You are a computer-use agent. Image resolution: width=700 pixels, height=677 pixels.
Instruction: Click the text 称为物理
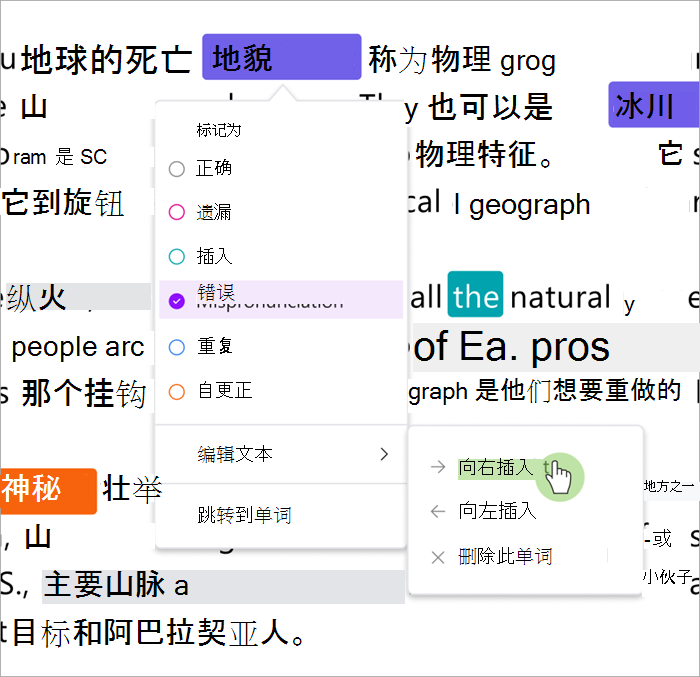[x=429, y=59]
